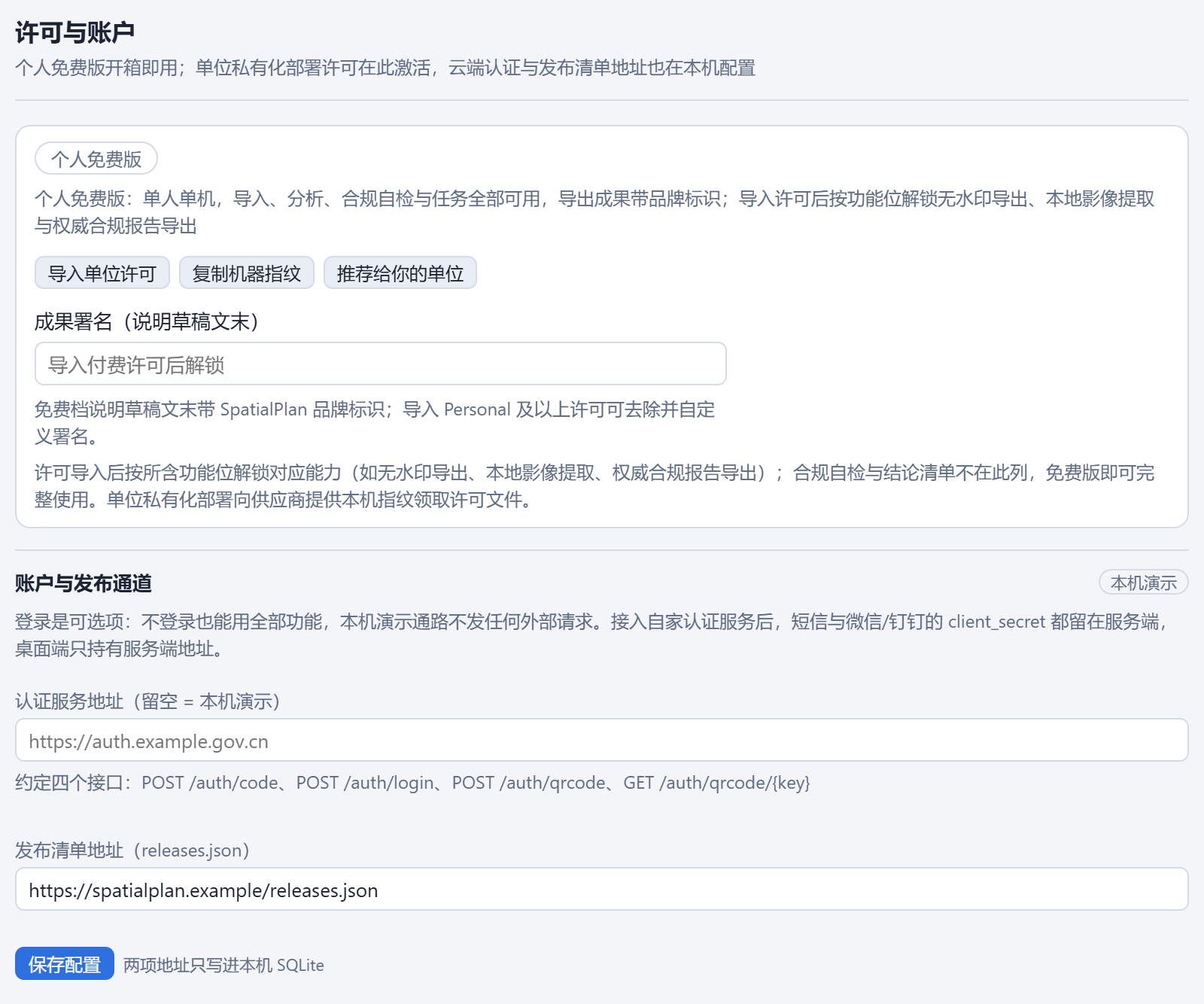1204x1004 pixels.
Task: Focus the 成果署名 input field
Action: [x=381, y=364]
